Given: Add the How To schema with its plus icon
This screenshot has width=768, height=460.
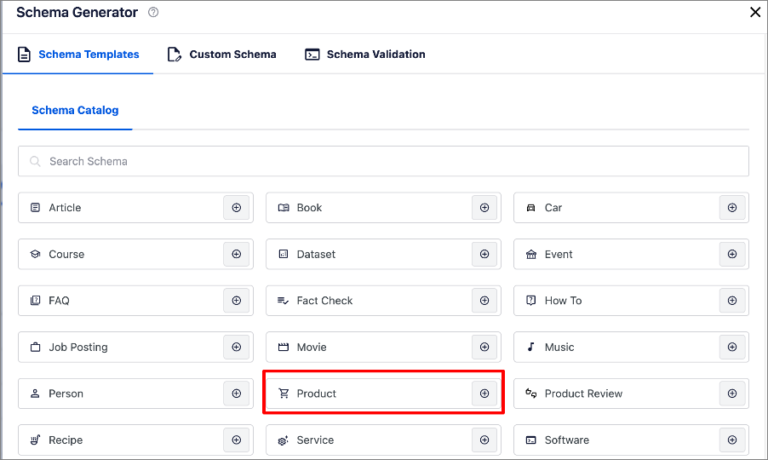Looking at the screenshot, I should (x=732, y=300).
